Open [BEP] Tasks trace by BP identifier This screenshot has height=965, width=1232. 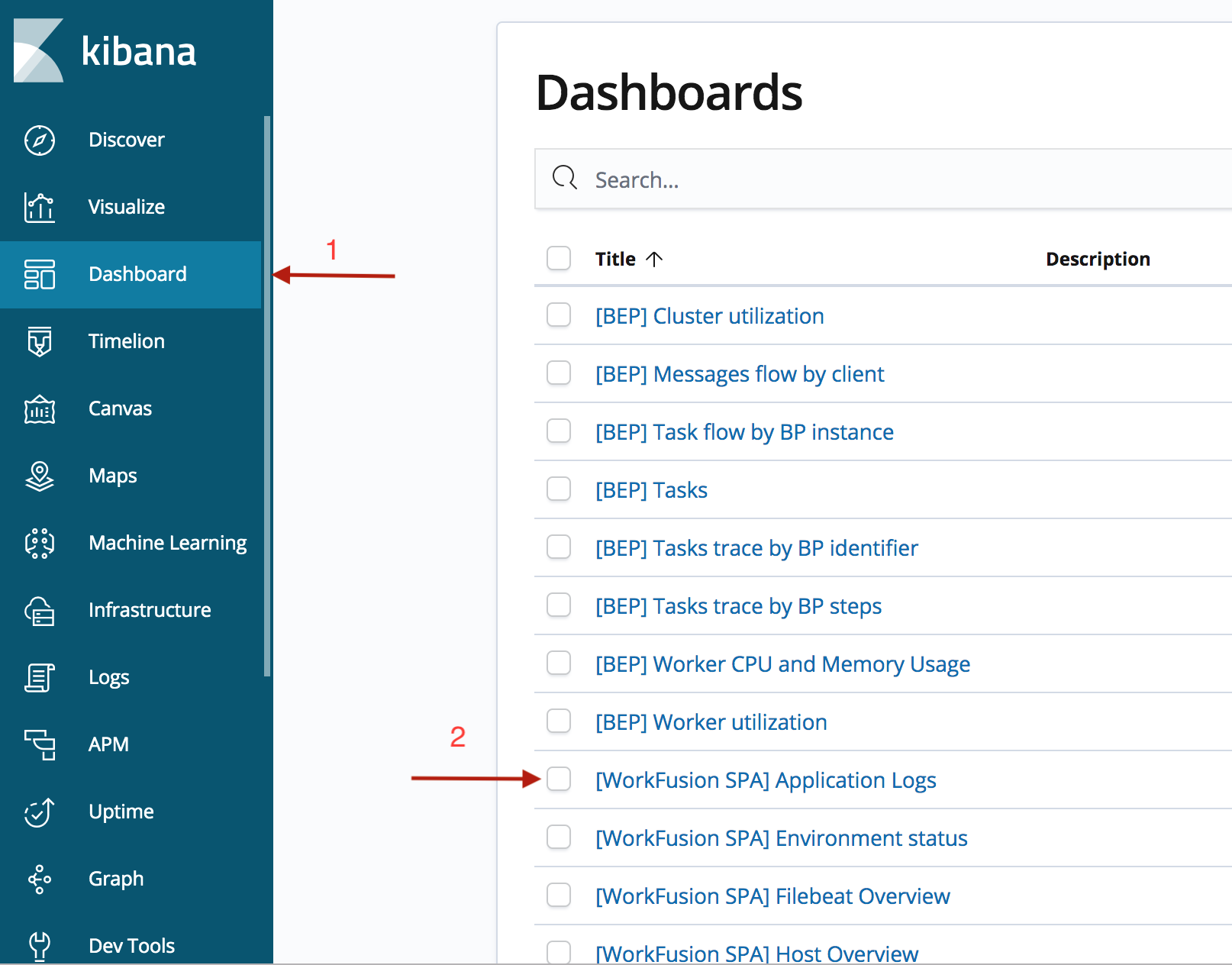(x=756, y=548)
